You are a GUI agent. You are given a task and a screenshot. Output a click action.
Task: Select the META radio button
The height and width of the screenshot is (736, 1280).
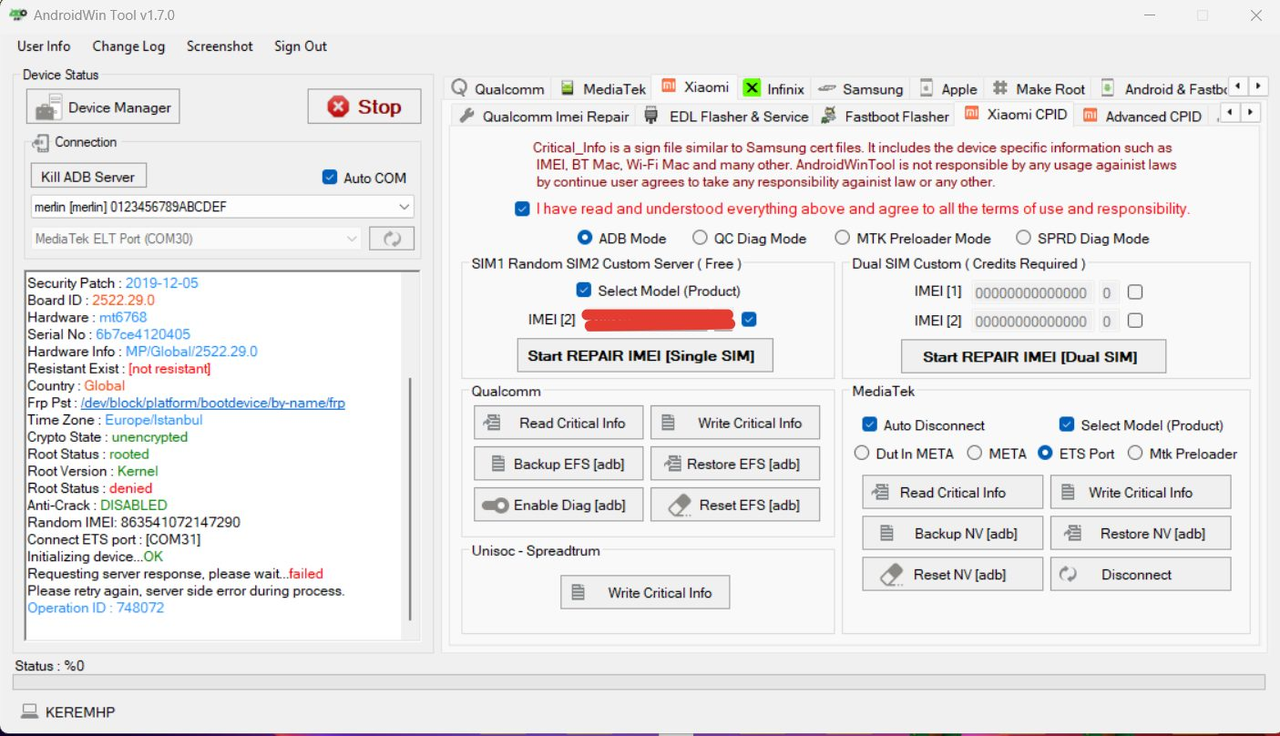974,453
